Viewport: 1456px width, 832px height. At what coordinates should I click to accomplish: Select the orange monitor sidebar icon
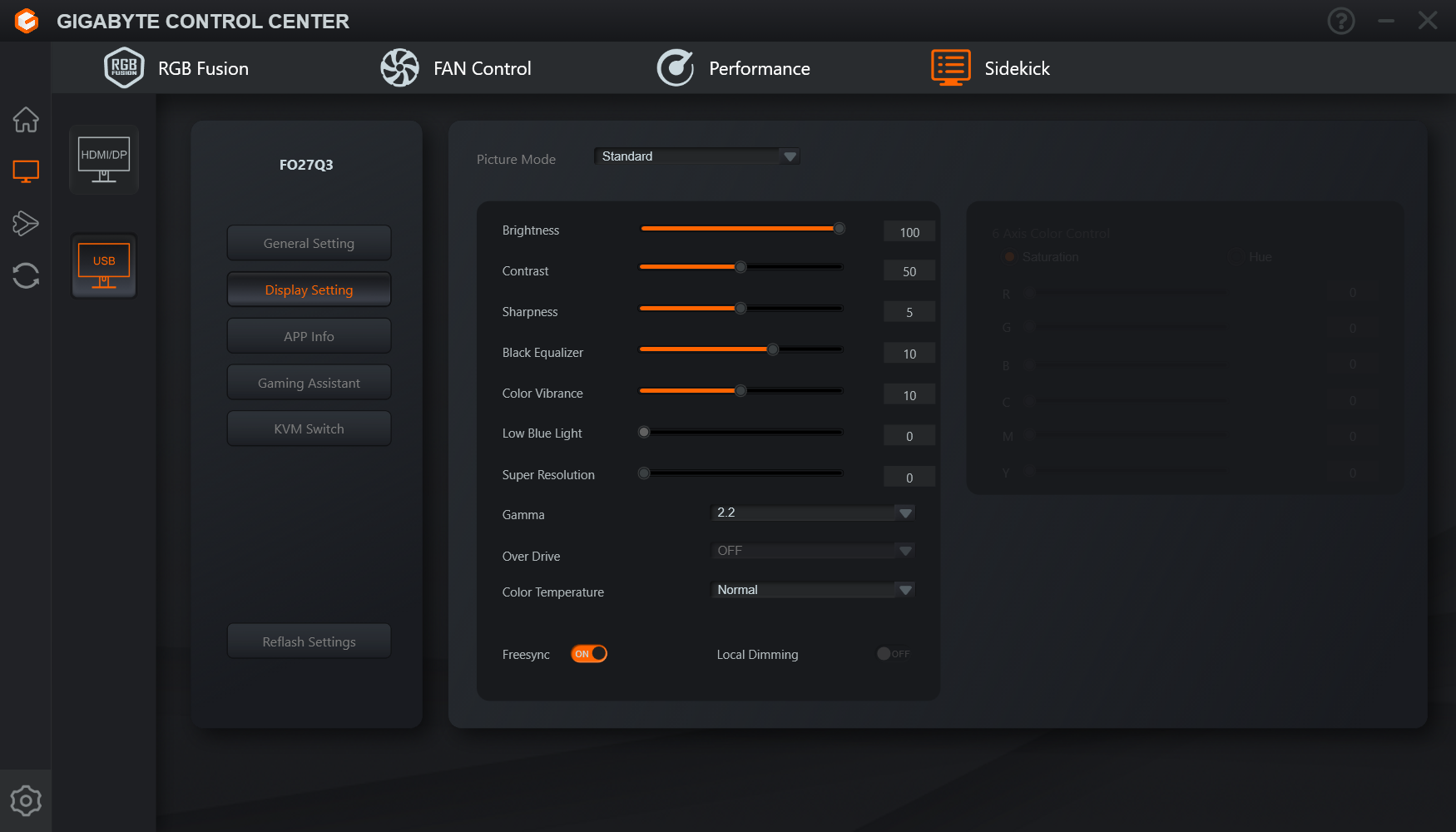tap(26, 171)
